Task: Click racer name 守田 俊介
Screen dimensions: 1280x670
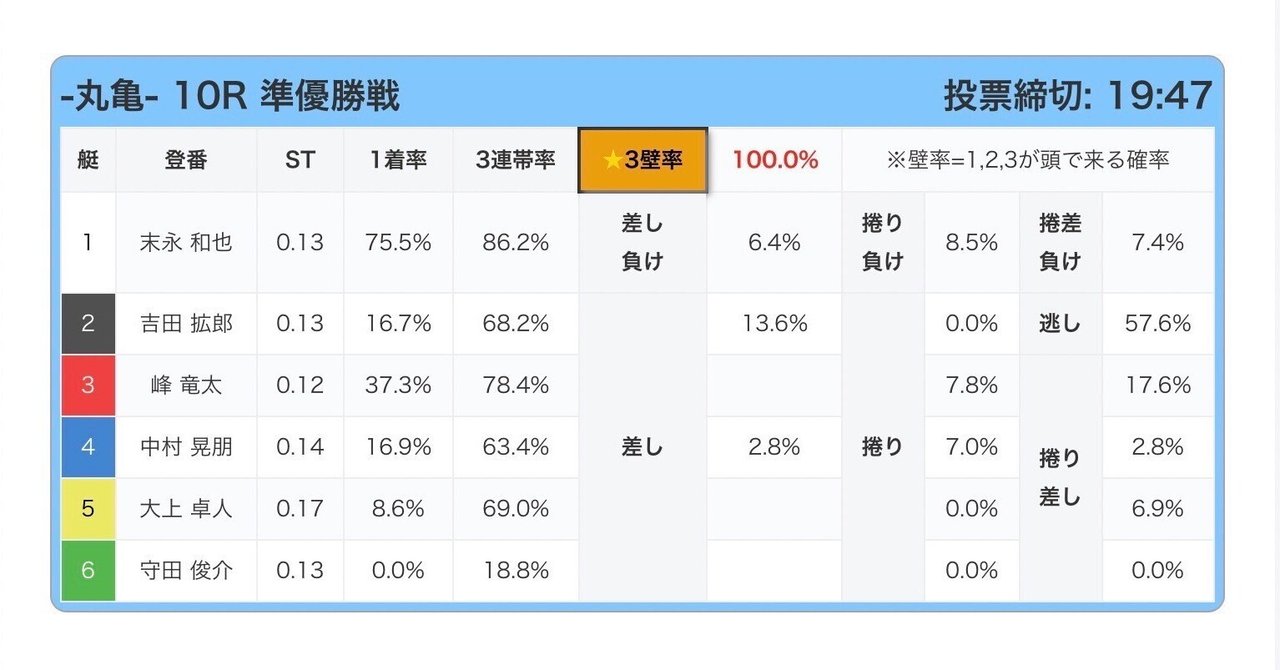Action: click(186, 570)
